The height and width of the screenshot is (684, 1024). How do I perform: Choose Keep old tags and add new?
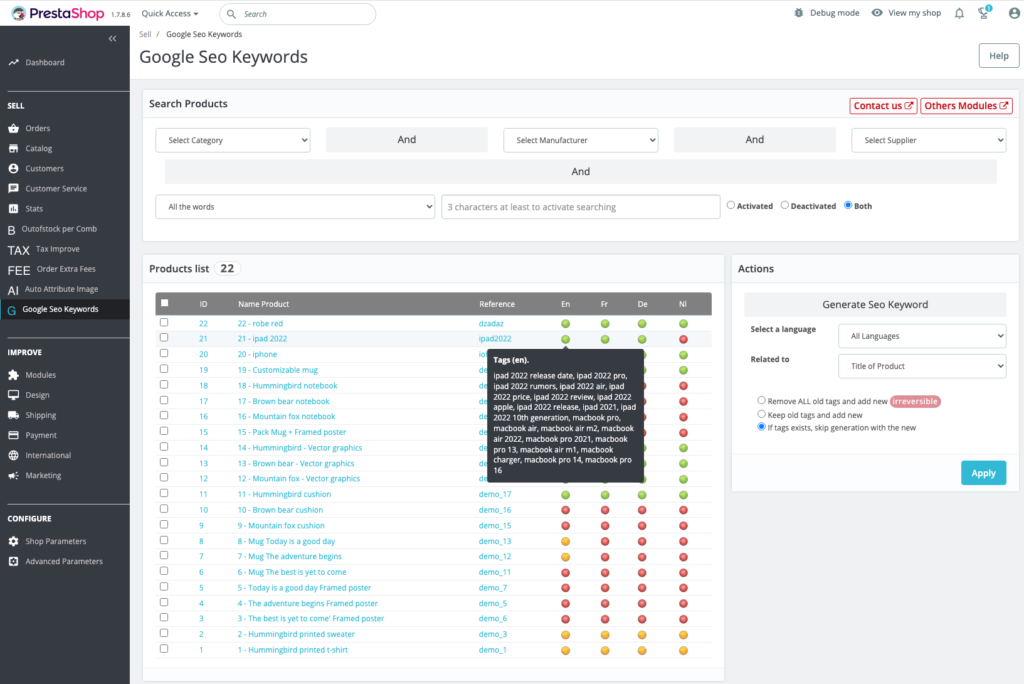(x=761, y=414)
